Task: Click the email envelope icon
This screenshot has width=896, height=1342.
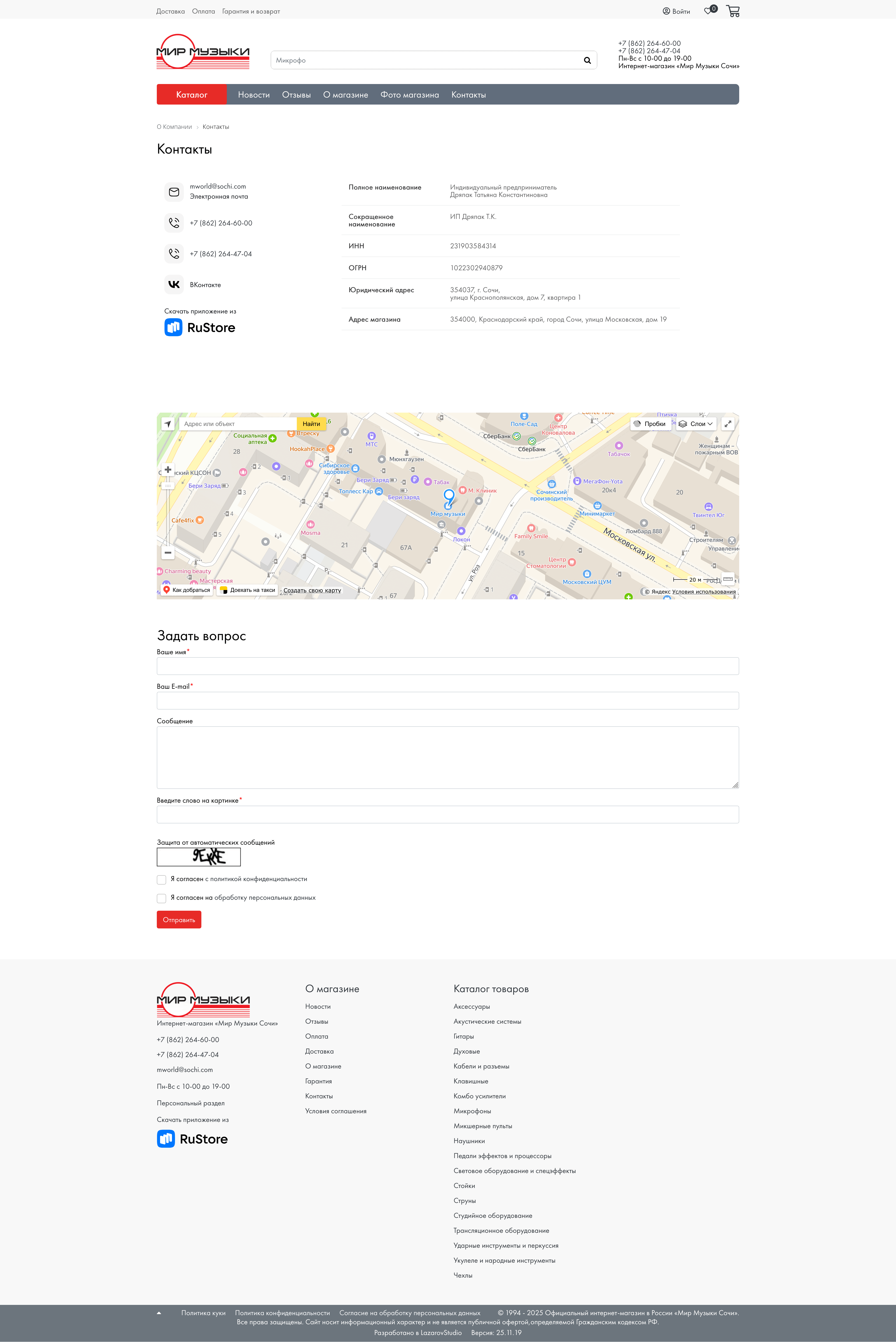Action: tap(174, 192)
